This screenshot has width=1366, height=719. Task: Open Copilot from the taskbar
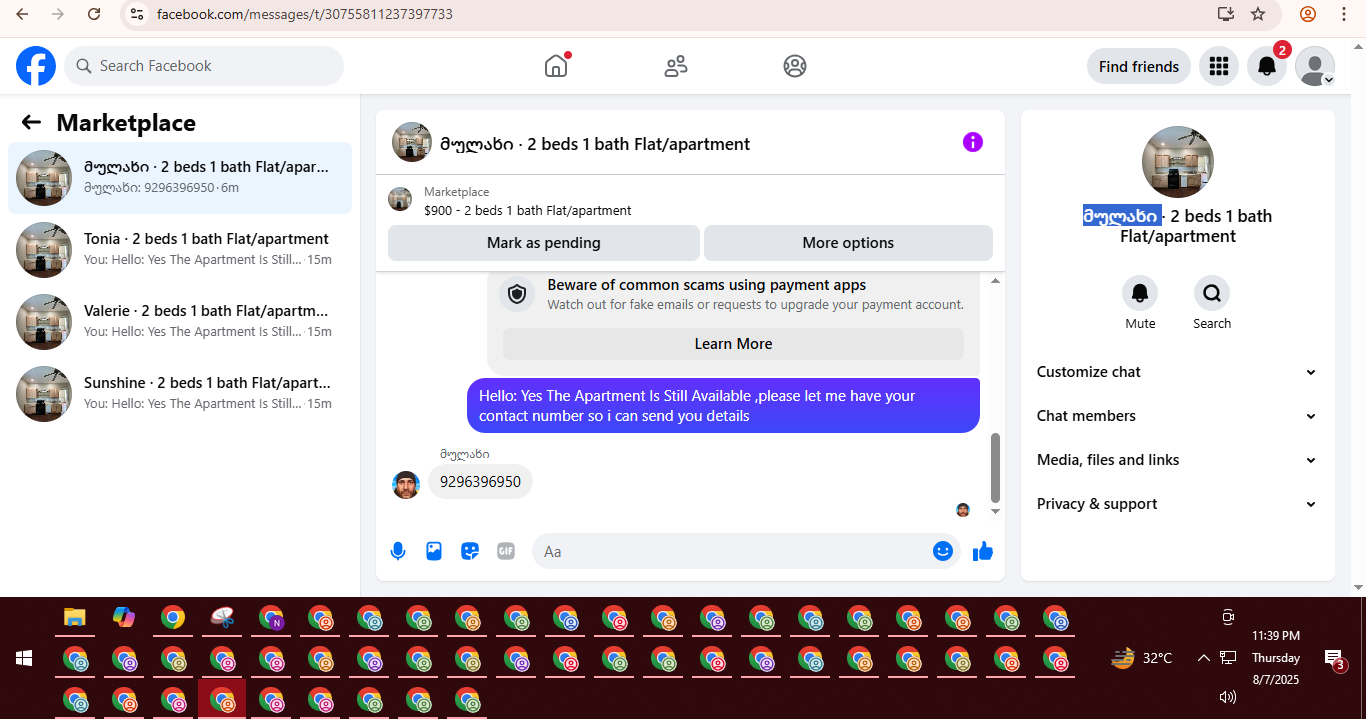[124, 618]
